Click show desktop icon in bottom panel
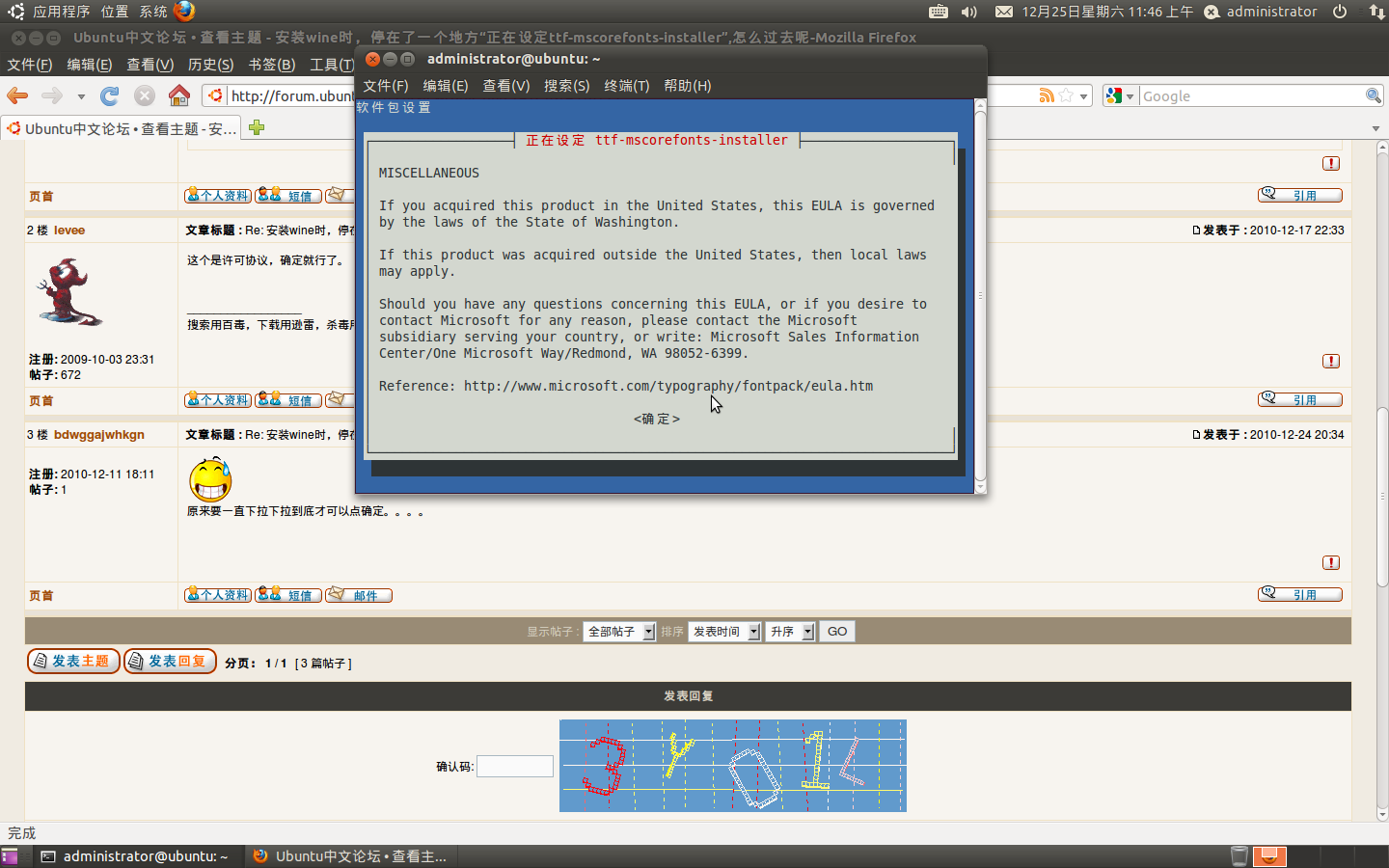Screen dimensions: 1389x868 click(10, 855)
